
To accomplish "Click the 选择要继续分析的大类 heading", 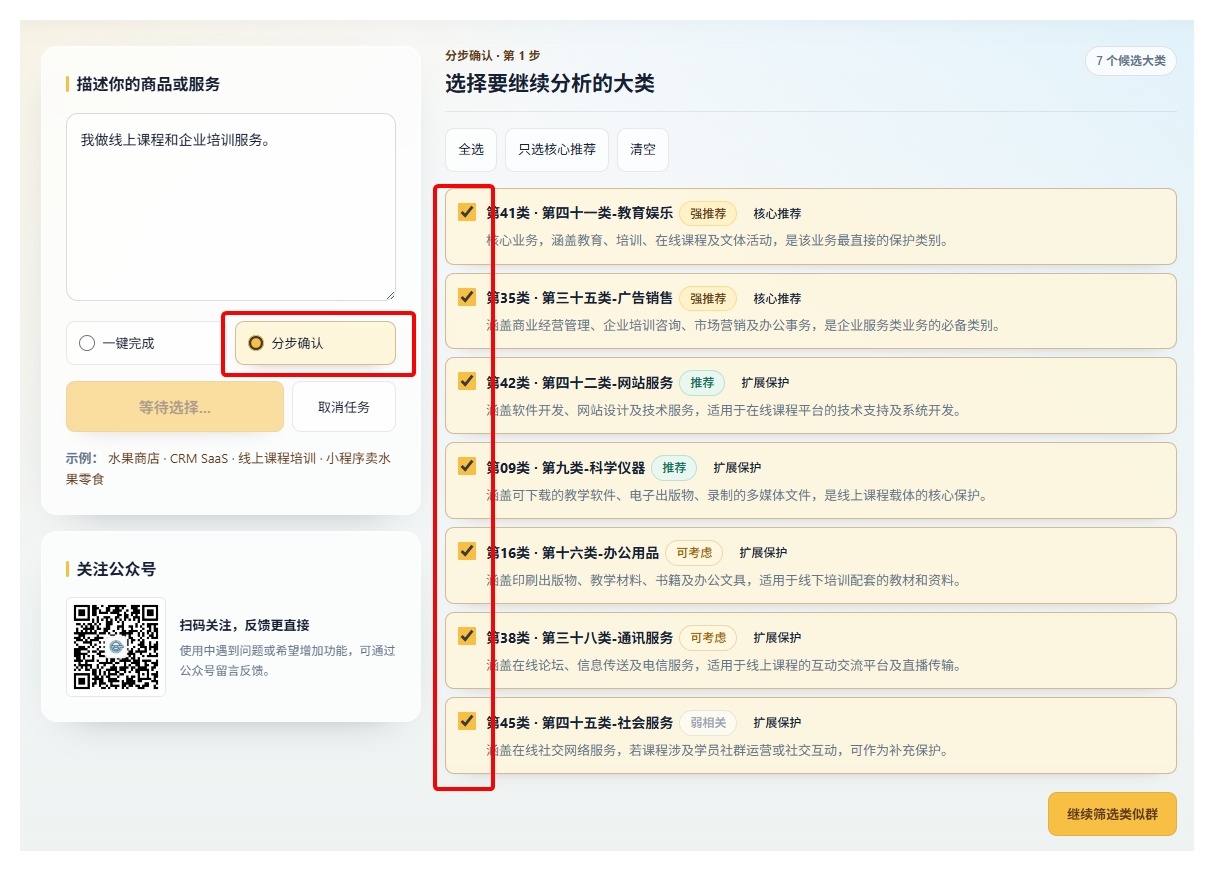I will click(x=550, y=84).
